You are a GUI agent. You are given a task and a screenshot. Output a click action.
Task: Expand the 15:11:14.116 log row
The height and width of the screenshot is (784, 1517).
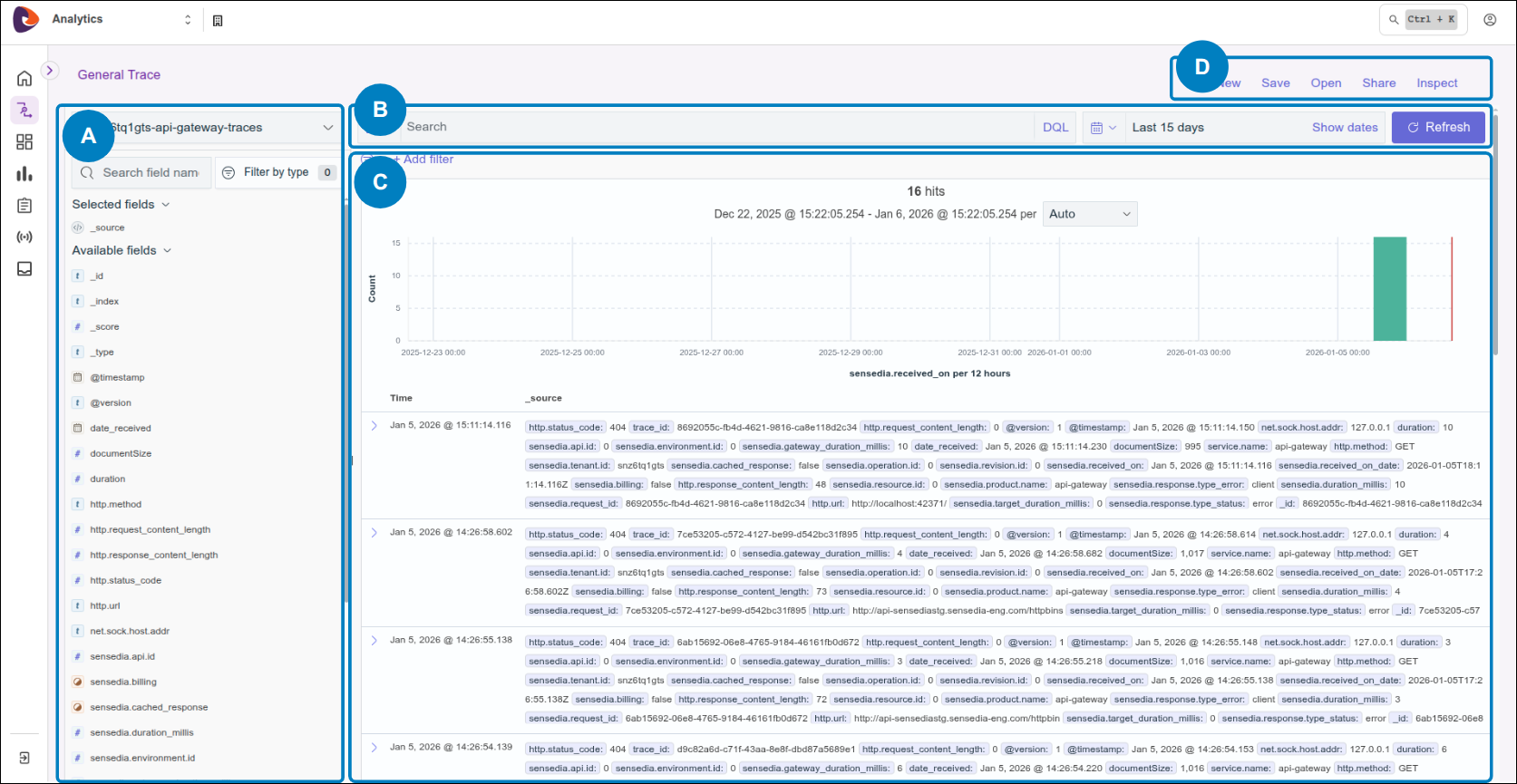(374, 426)
